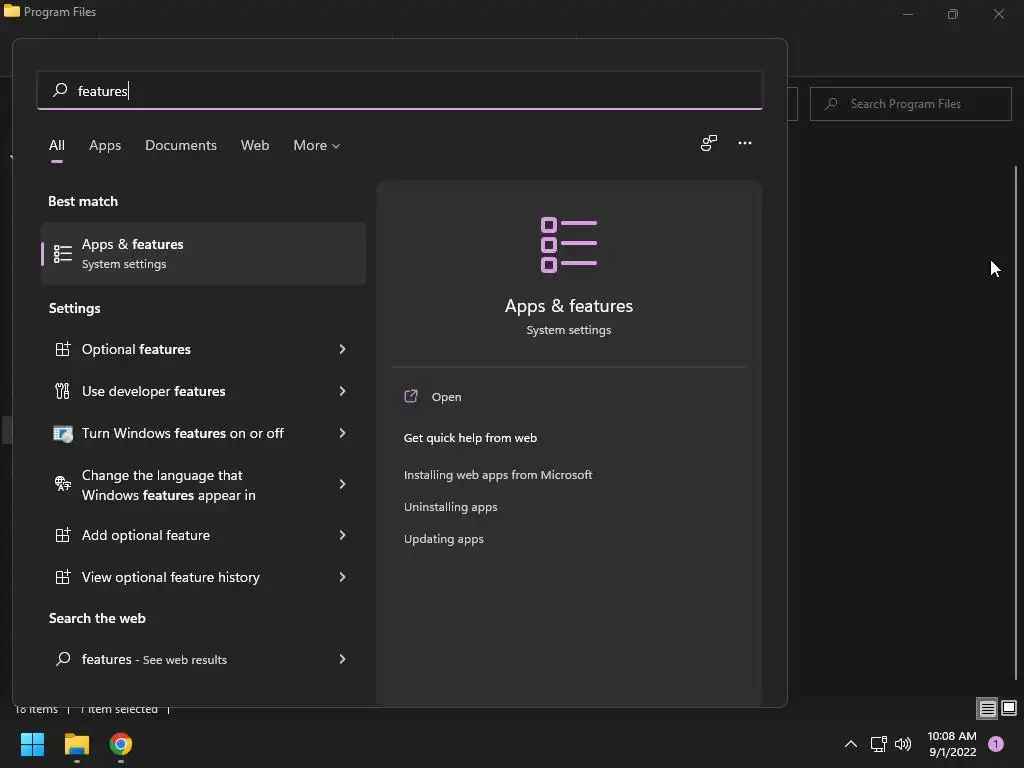Expand the features web results arrow

pos(342,660)
